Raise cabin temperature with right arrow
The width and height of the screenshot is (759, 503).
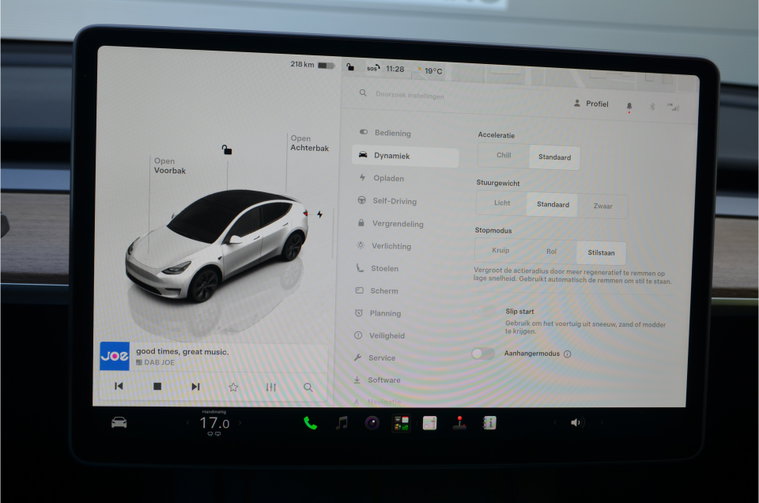tap(240, 423)
